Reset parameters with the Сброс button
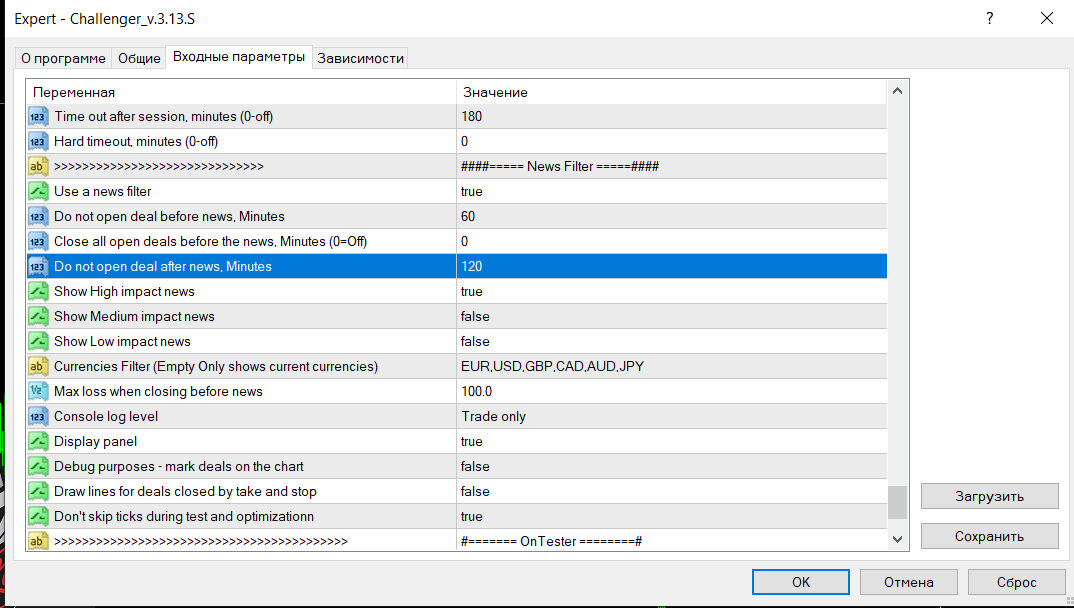This screenshot has height=608, width=1074. click(x=1016, y=582)
